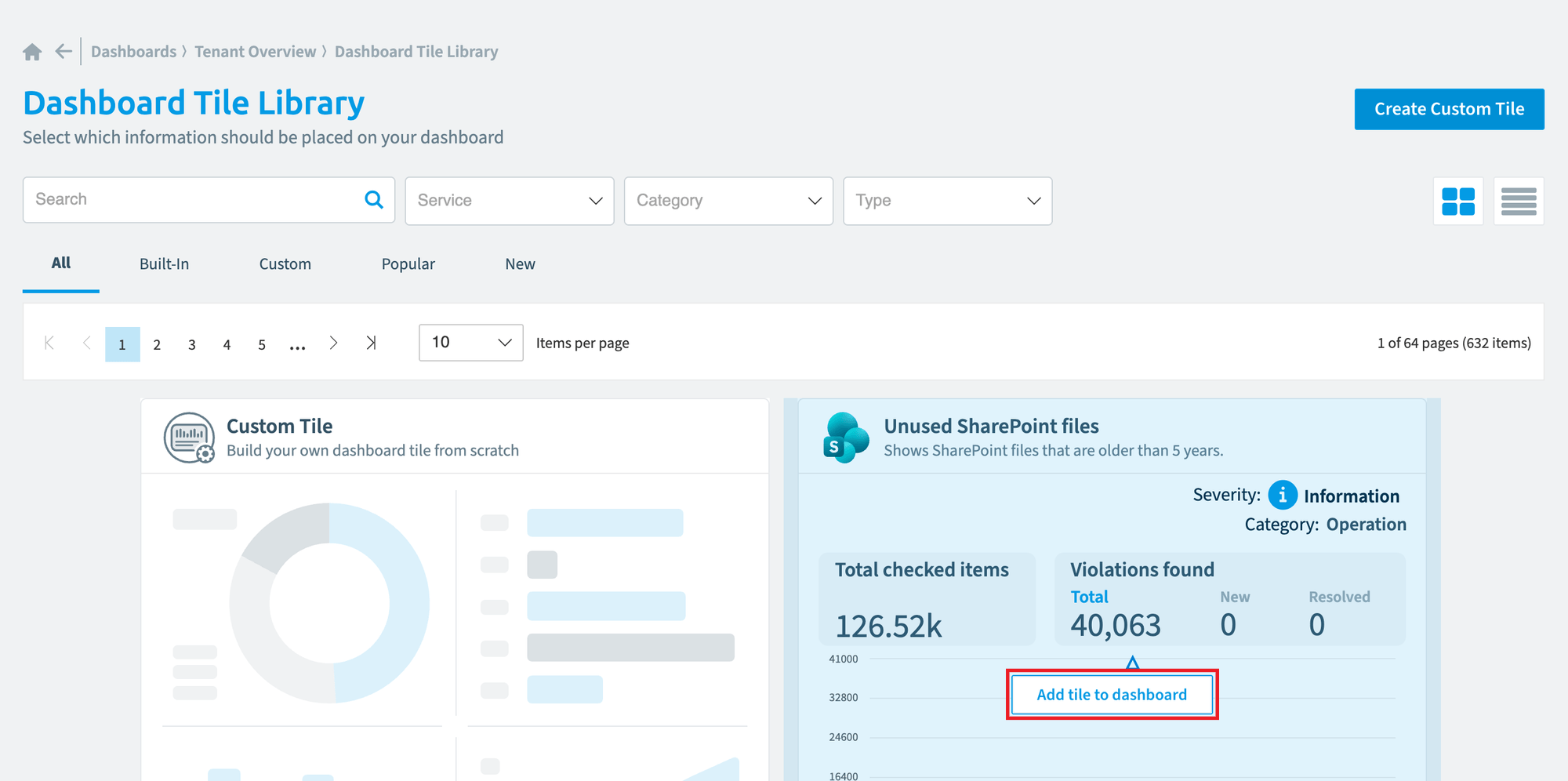1568x781 pixels.
Task: Click Add tile to dashboard
Action: [1112, 695]
